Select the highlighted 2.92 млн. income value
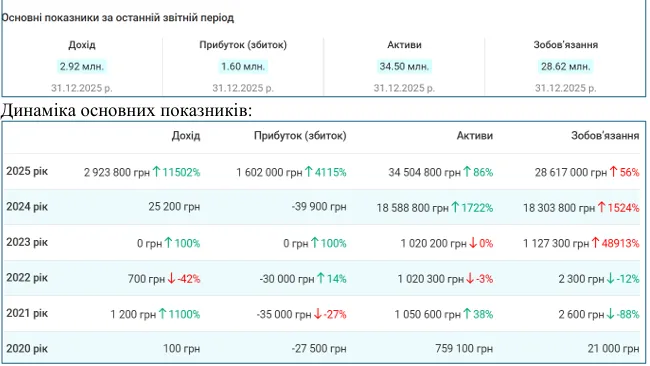The image size is (650, 366). (x=82, y=66)
